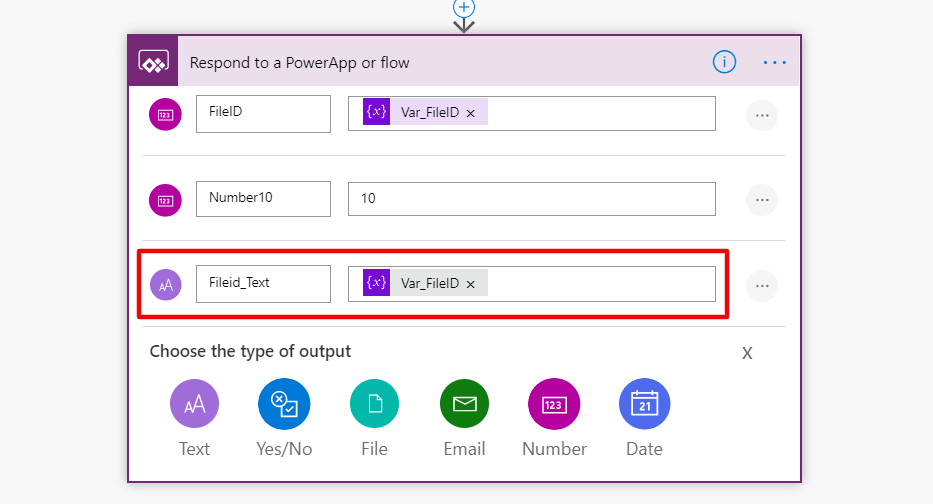Screen dimensions: 933x504
Task: Close the Choose the type of output panel
Action: (x=747, y=353)
